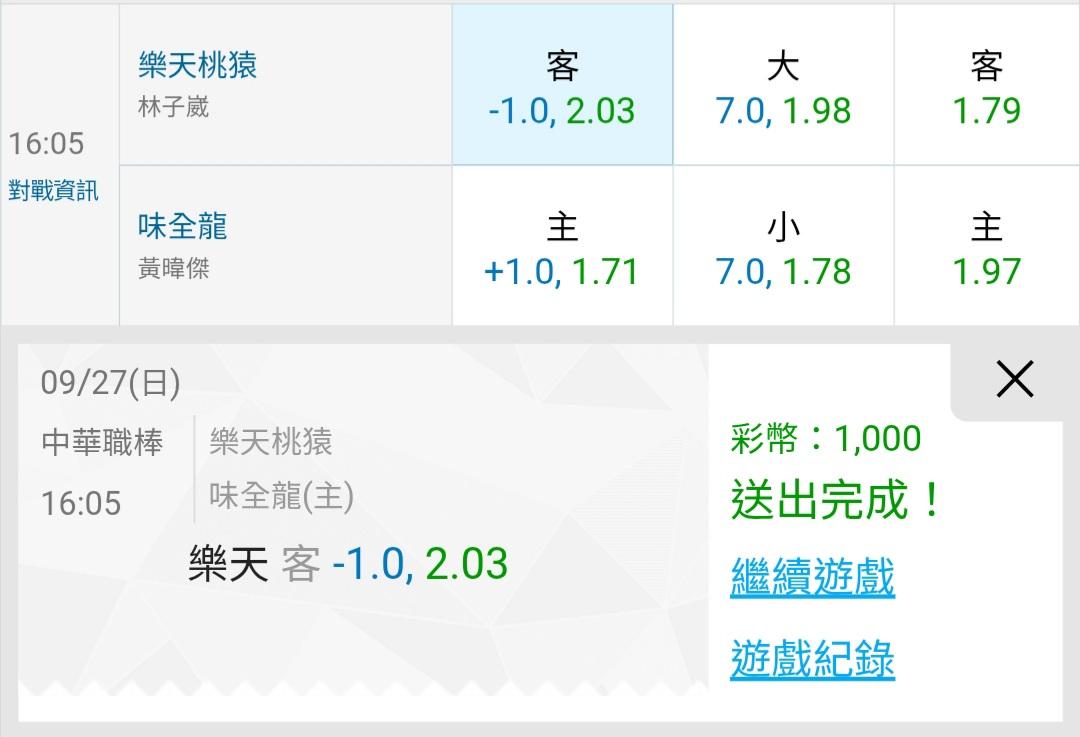Pick the home moneyline 主 1.97 odds

pyautogui.click(x=986, y=246)
